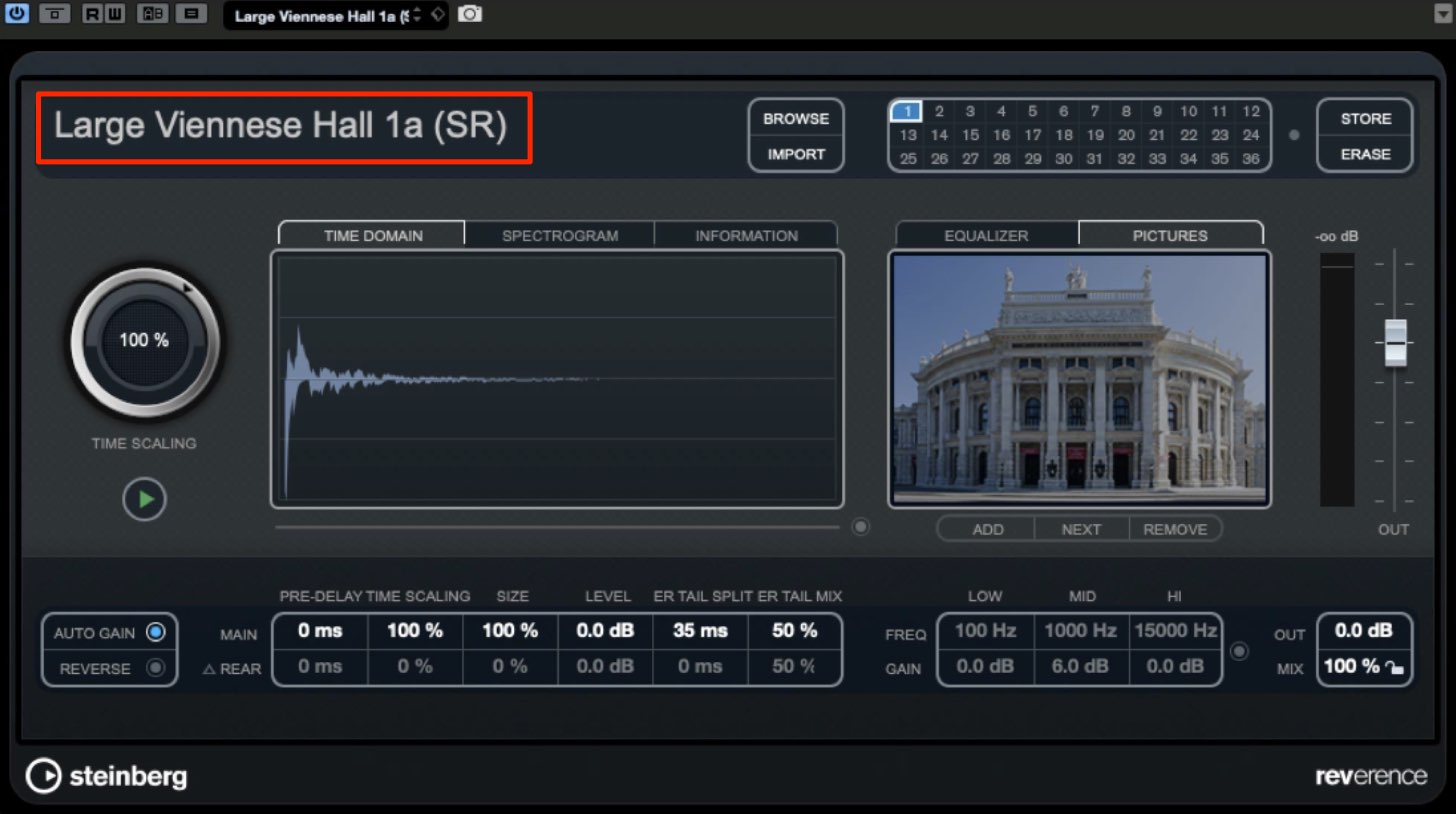Switch to the INFORMATION tab
The width and height of the screenshot is (1456, 814).
(746, 235)
